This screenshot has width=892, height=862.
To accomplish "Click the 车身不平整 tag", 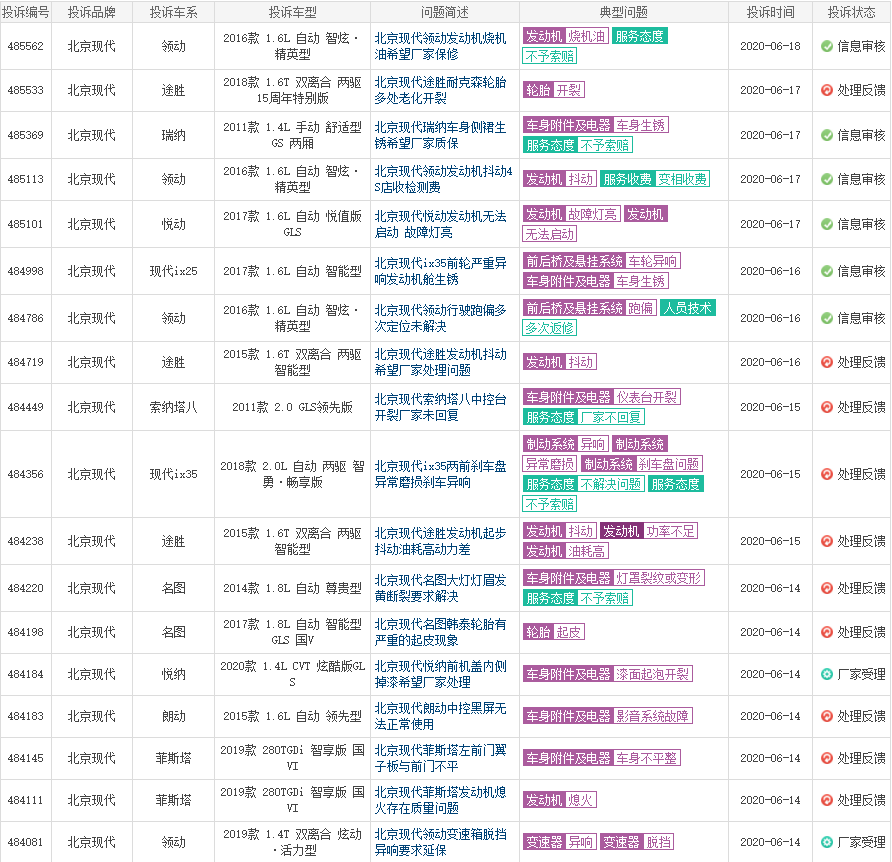I will coord(647,758).
